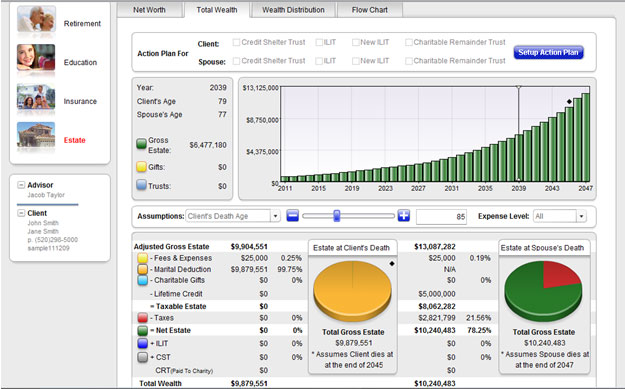Click the death age value field showing 85

[441, 216]
